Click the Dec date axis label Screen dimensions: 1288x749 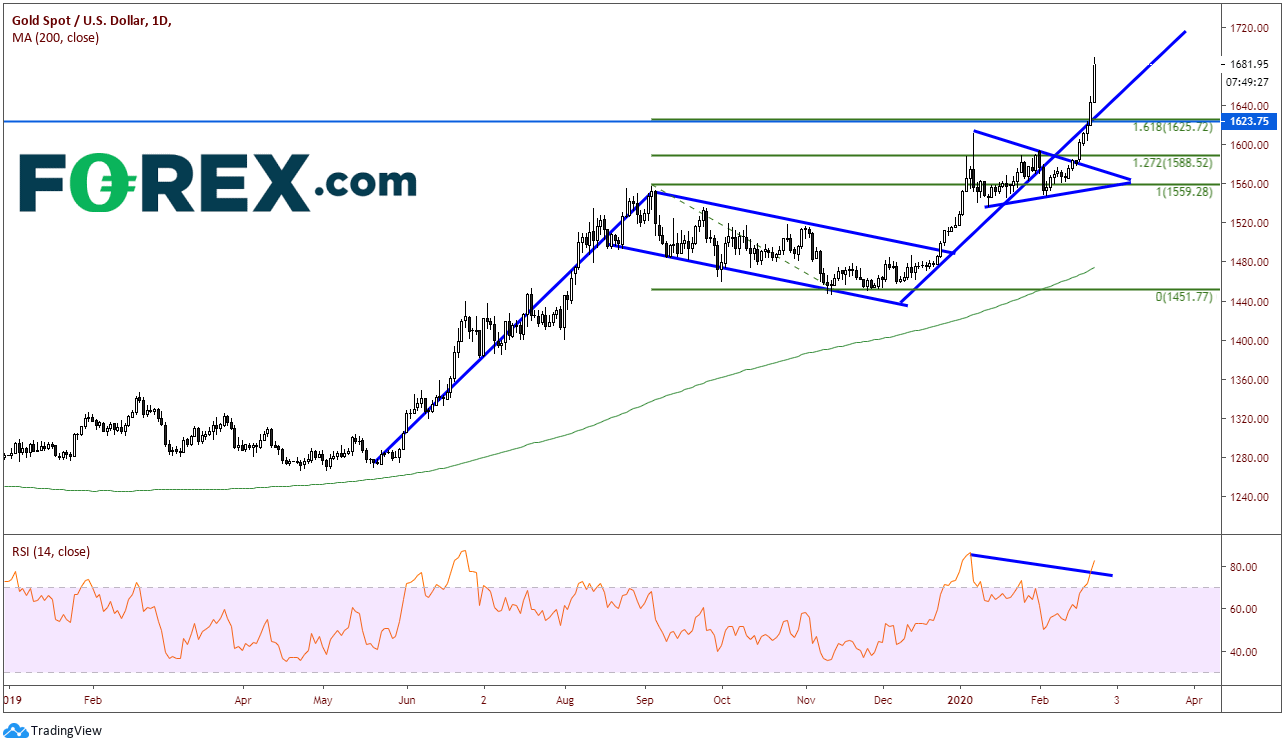coord(881,699)
